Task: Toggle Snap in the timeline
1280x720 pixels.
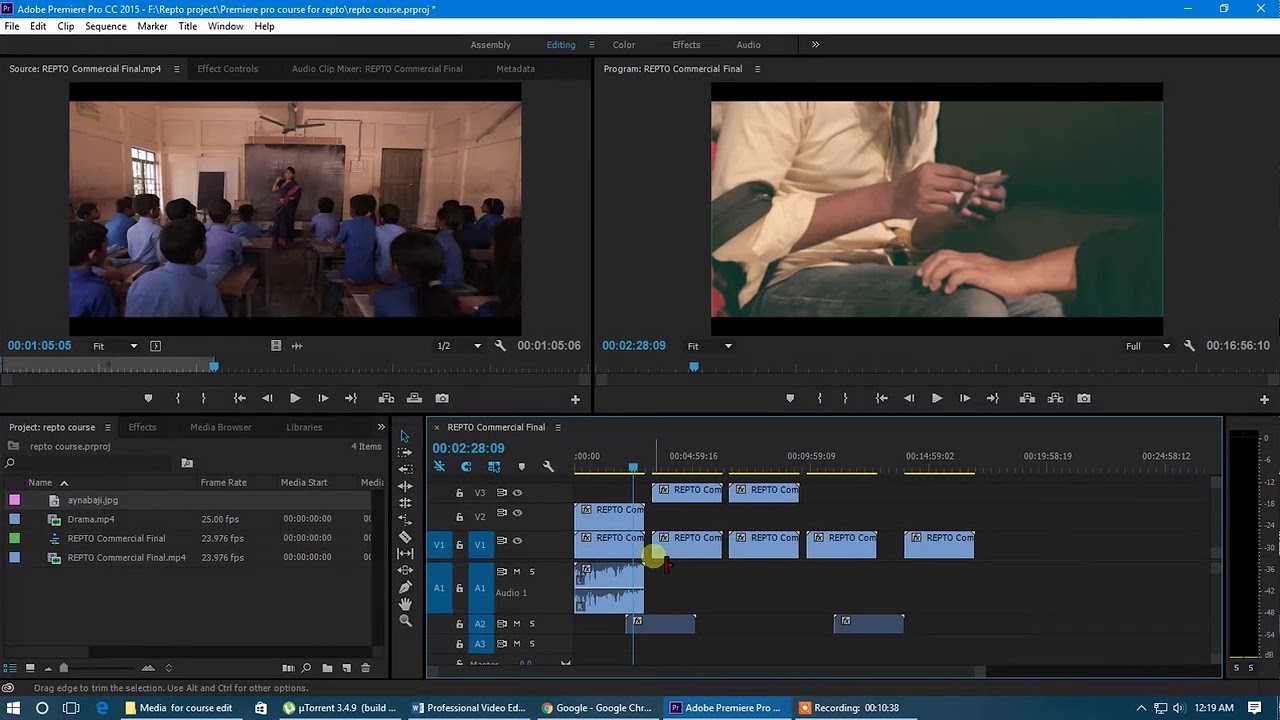Action: pos(466,467)
